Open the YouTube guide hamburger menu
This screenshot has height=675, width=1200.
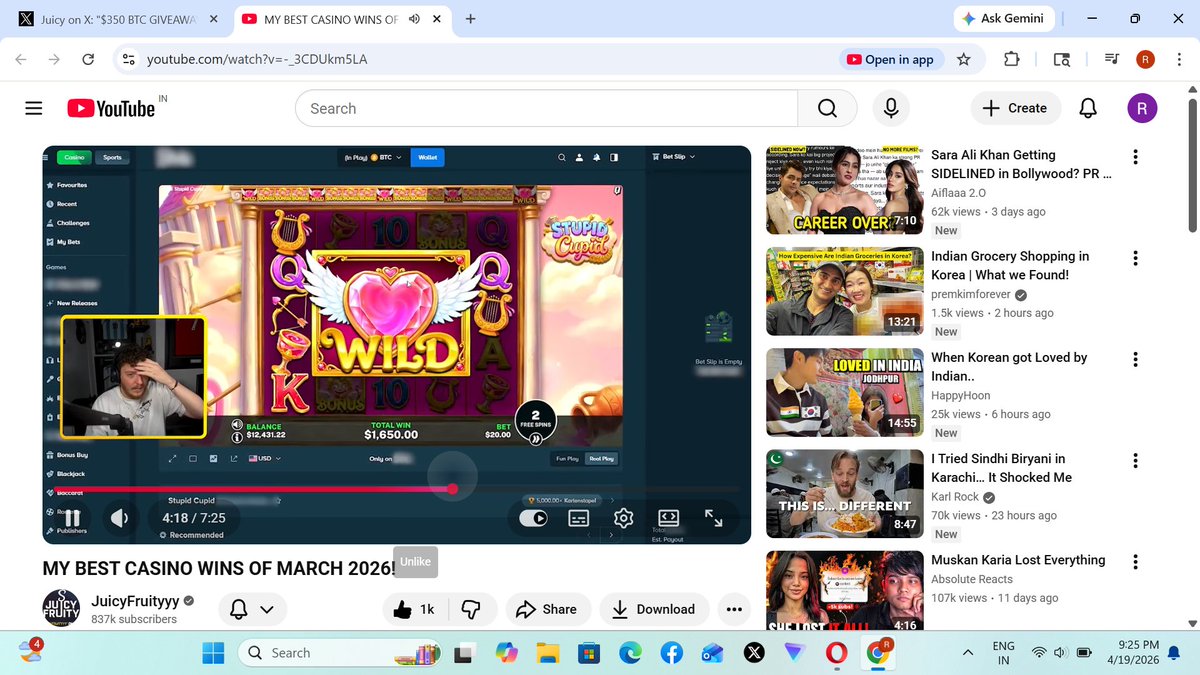tap(34, 108)
